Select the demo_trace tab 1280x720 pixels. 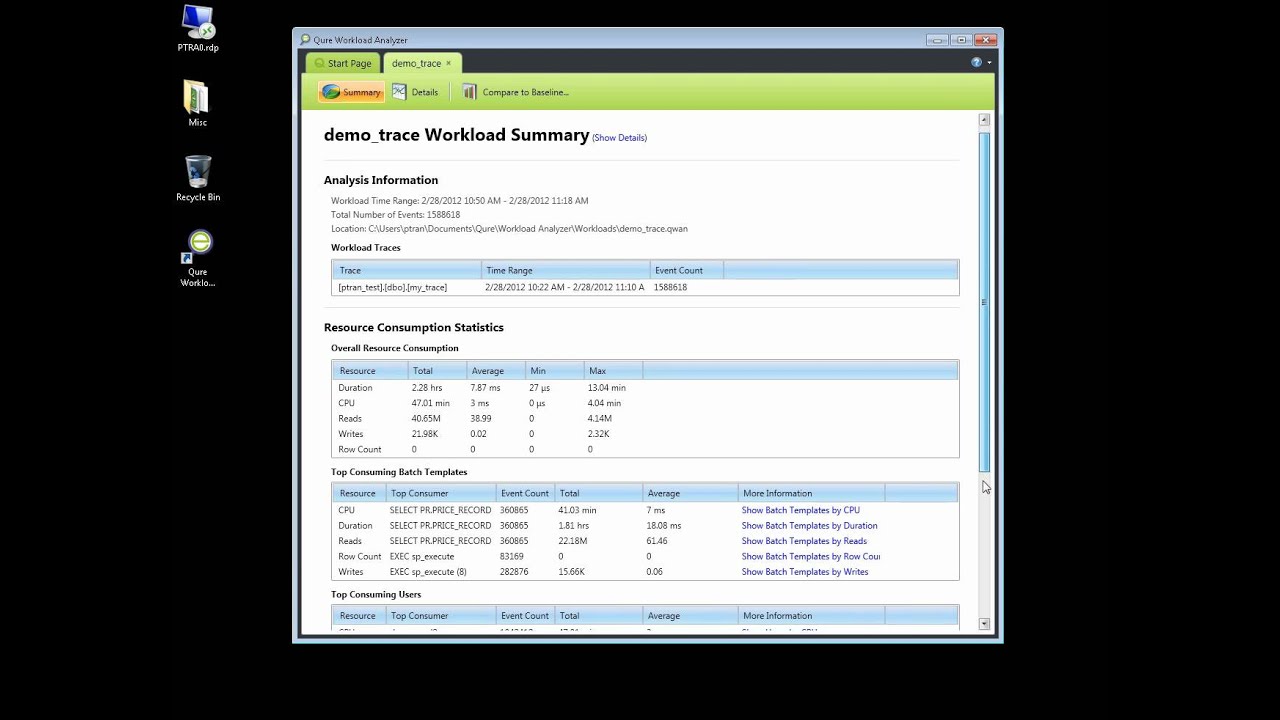(416, 63)
